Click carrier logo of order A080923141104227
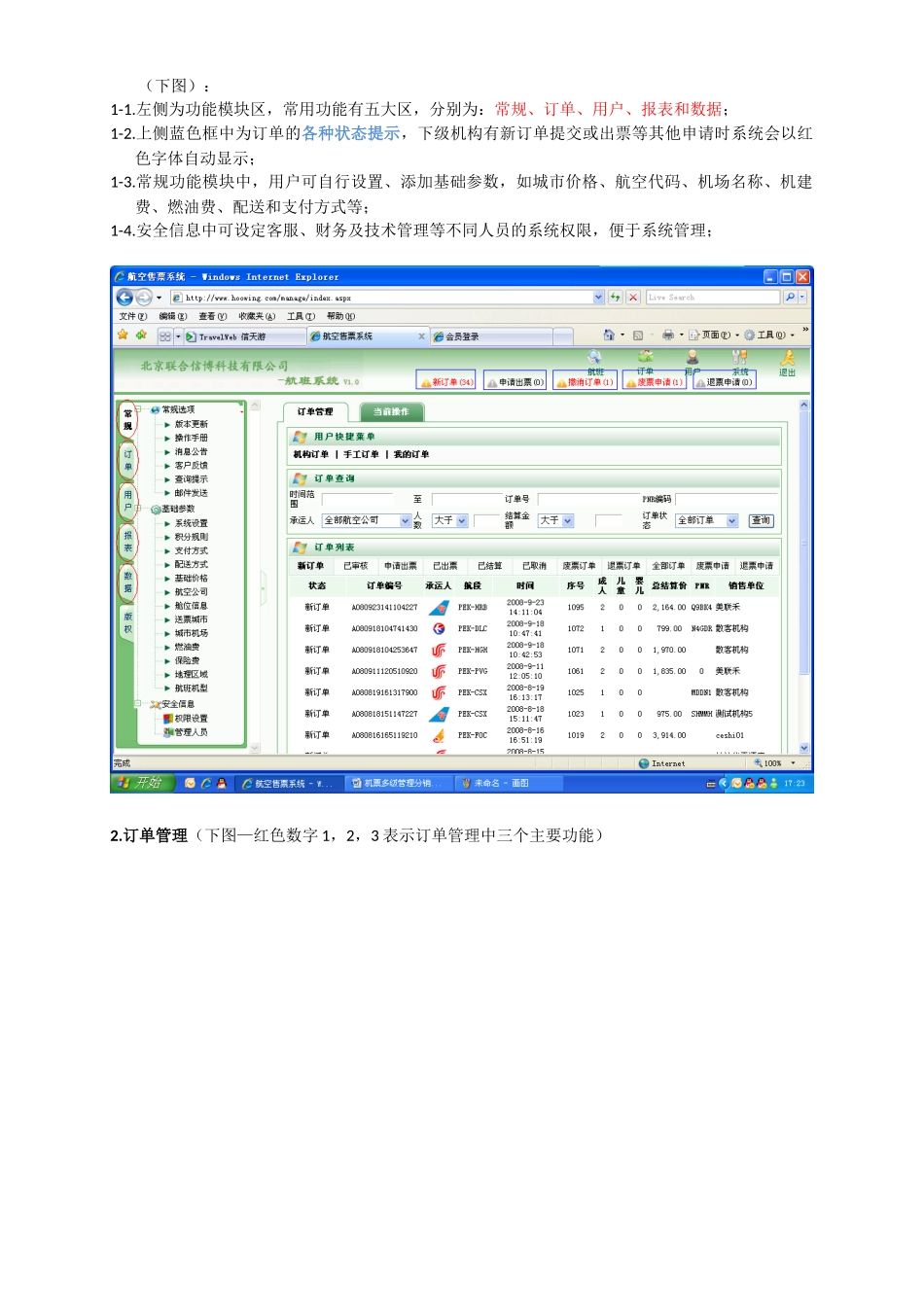This screenshot has height=1307, width=924. (x=439, y=608)
